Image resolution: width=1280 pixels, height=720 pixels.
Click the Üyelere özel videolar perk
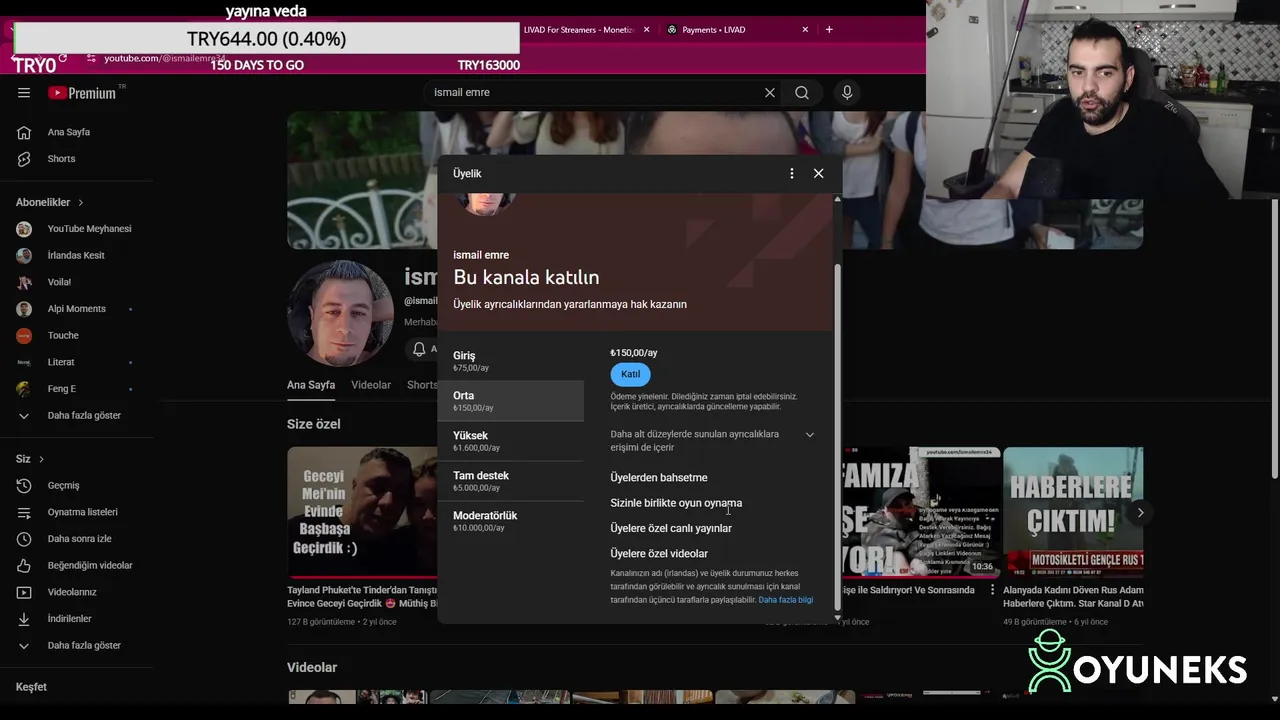(x=659, y=554)
